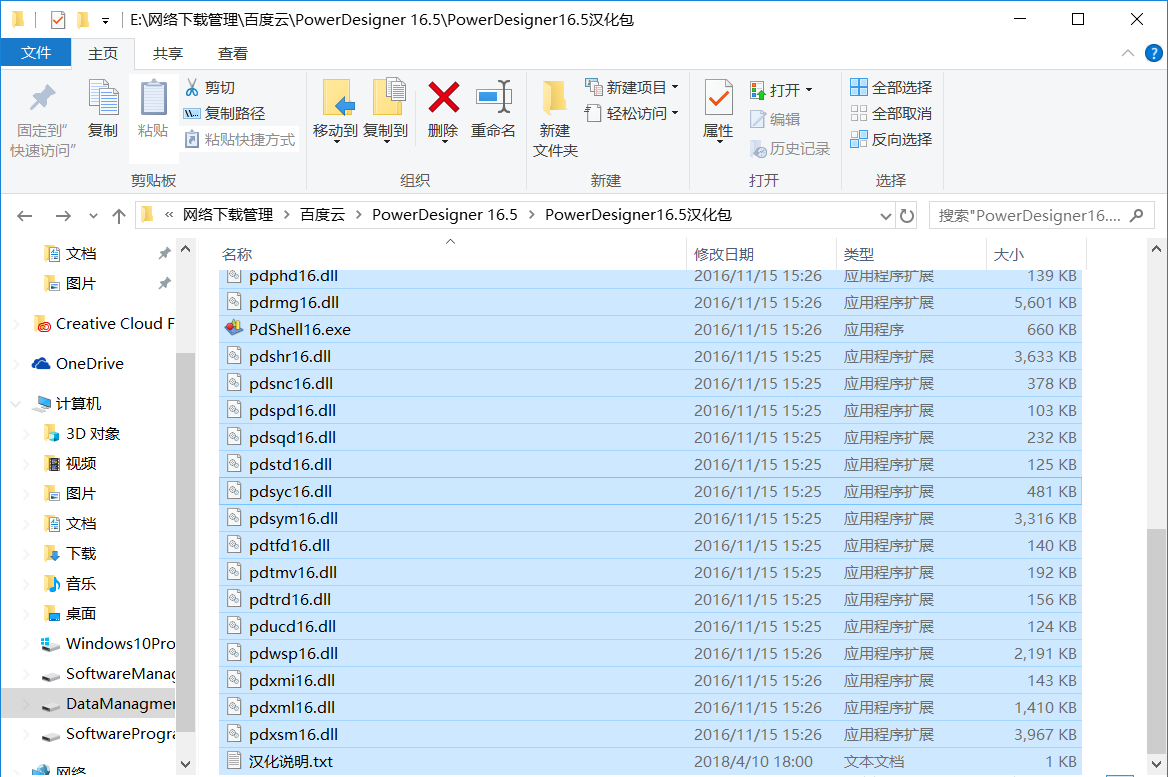Screen dimensions: 1168x777
Task: Switch to the Home tab
Action: click(103, 54)
